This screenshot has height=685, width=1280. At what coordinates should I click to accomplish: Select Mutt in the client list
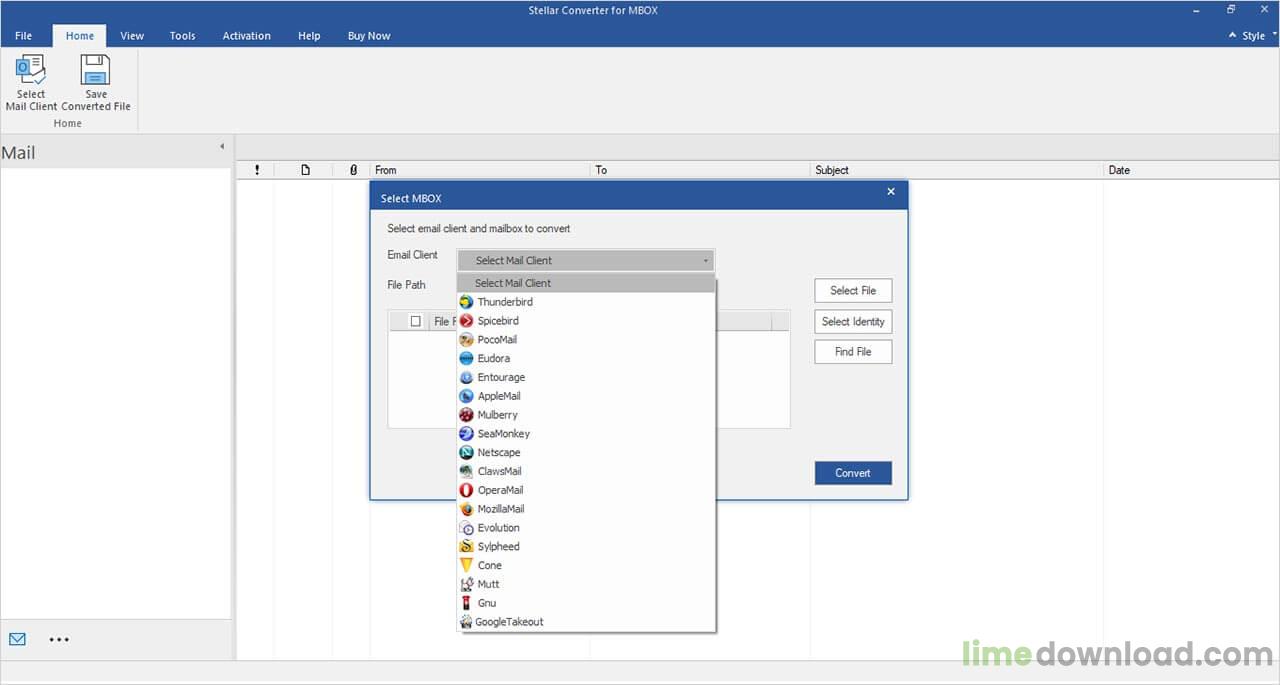[587, 584]
